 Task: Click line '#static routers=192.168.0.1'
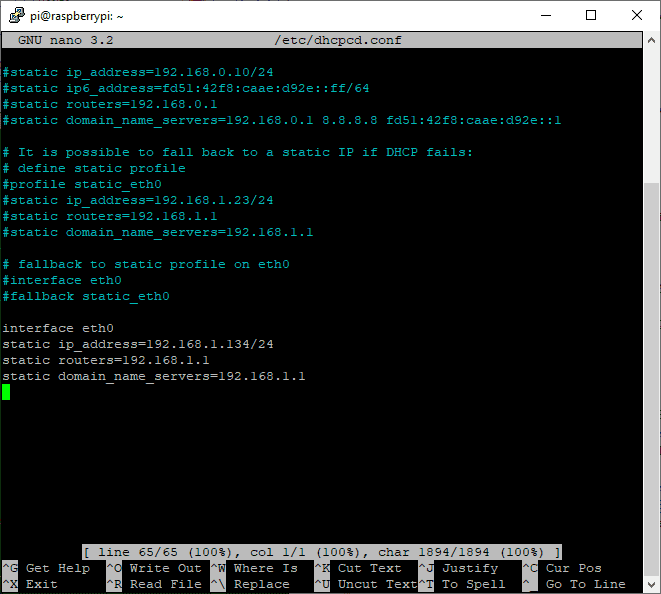(x=110, y=105)
